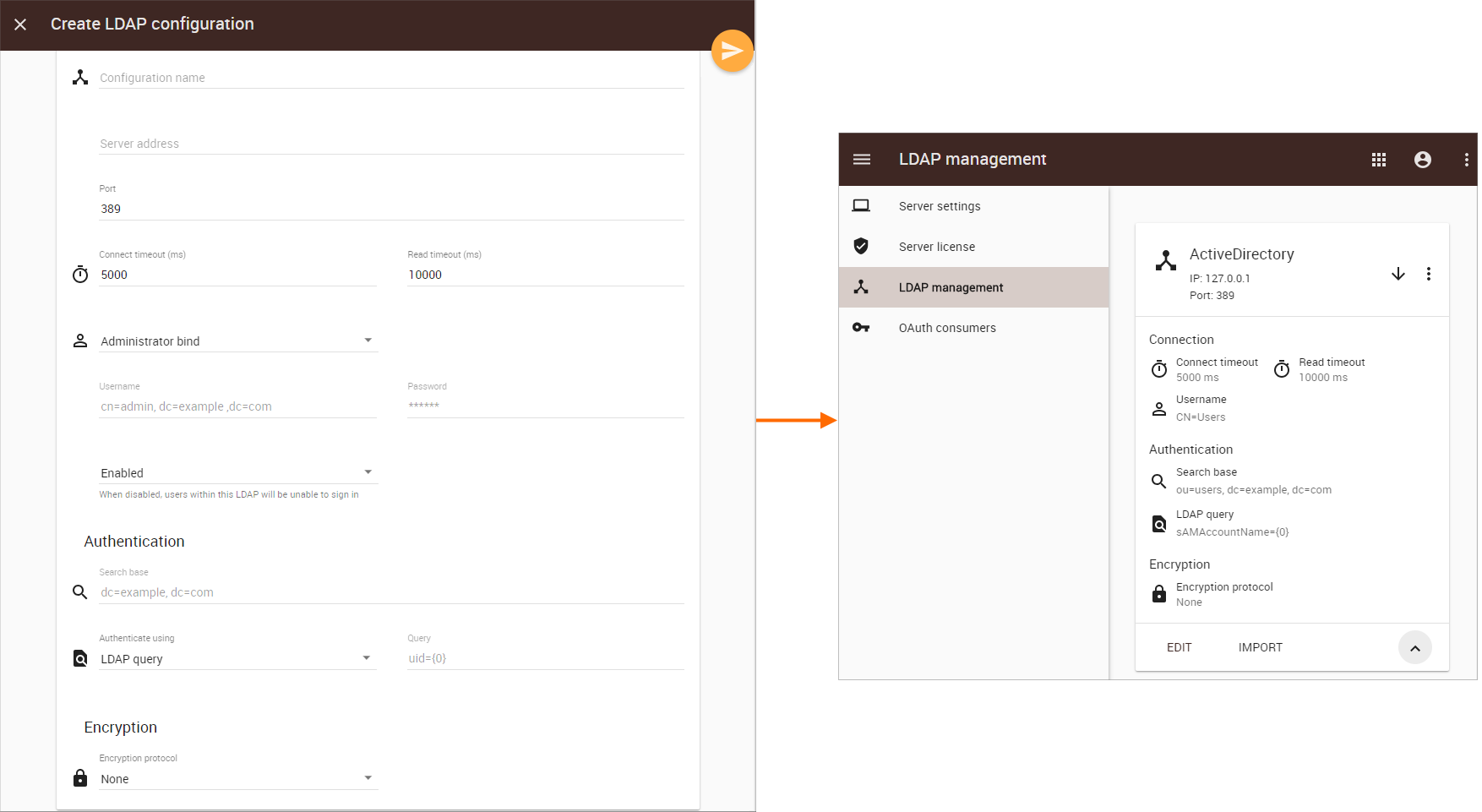
Task: Select Server license in the sidebar
Action: pyautogui.click(x=973, y=247)
